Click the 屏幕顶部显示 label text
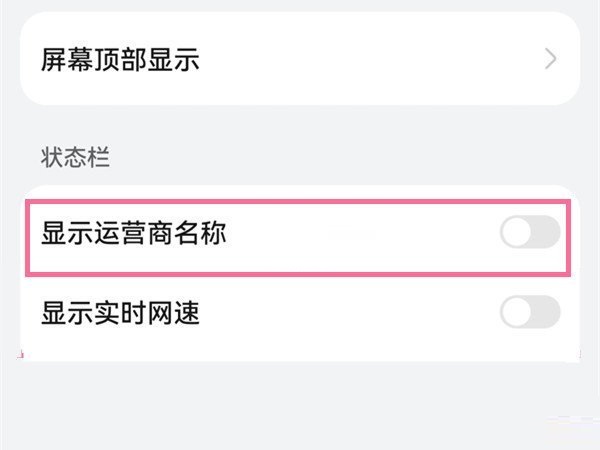Viewport: 600px width, 450px height. (x=121, y=59)
